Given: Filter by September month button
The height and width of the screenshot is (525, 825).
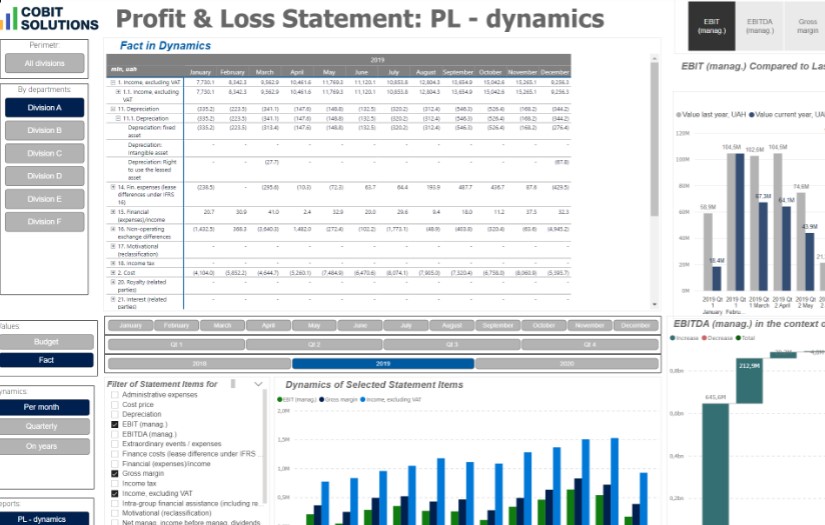Looking at the screenshot, I should pos(498,326).
